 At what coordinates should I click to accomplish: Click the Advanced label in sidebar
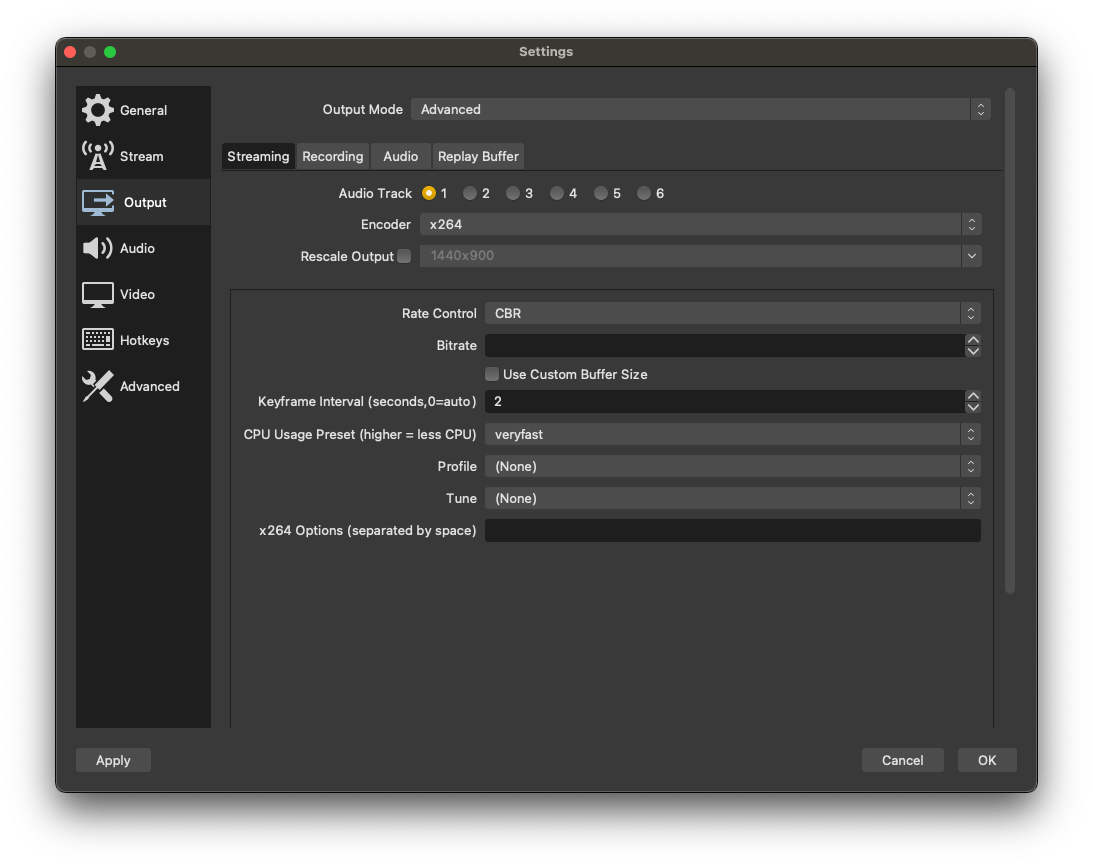coord(150,386)
